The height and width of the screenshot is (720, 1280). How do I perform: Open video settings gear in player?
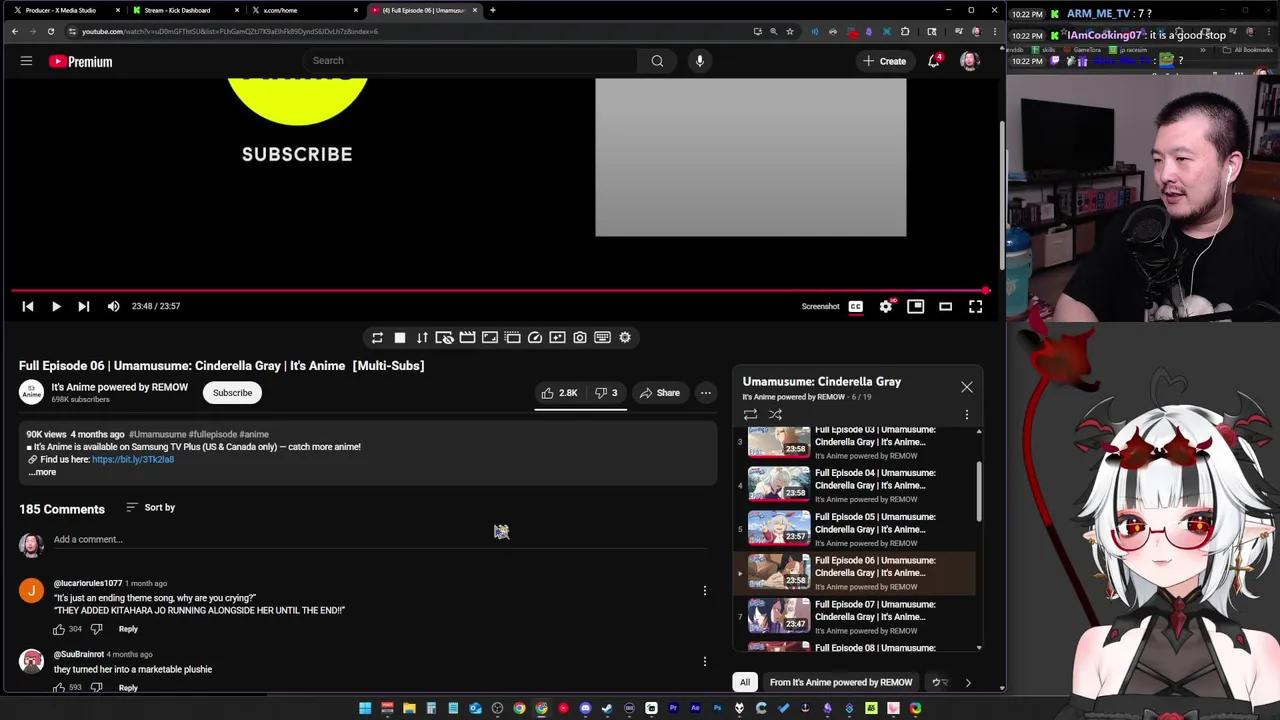pos(885,306)
